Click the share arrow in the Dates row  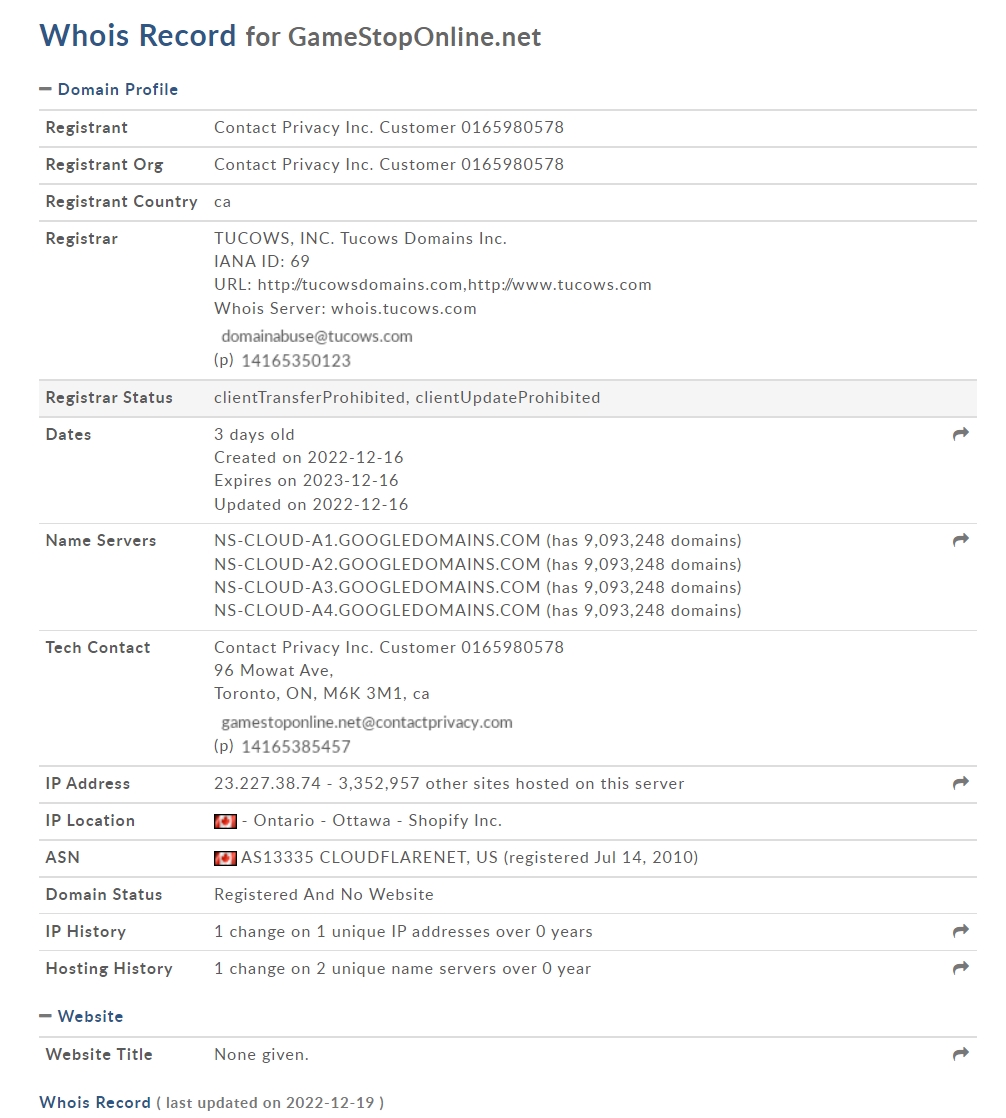pyautogui.click(x=960, y=434)
